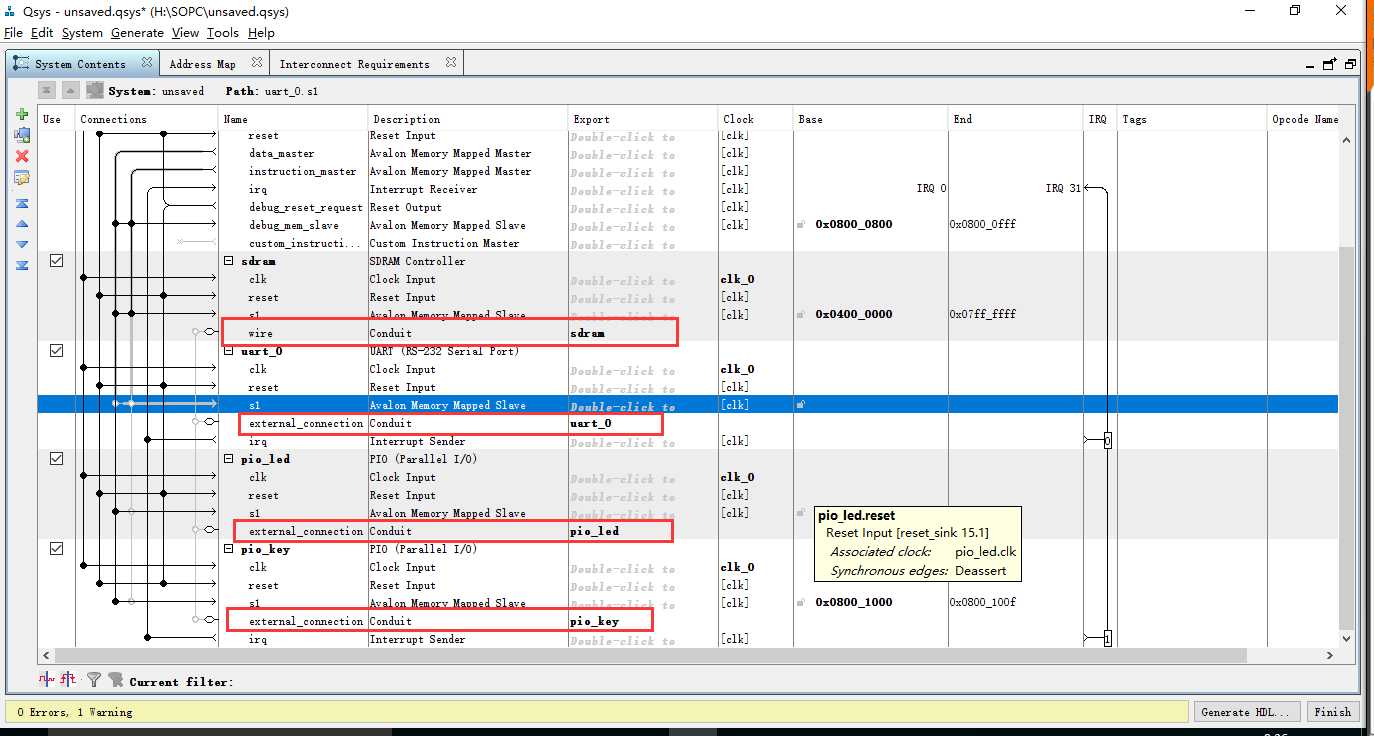
Task: Click the Move to top arrow icon
Action: [x=22, y=203]
